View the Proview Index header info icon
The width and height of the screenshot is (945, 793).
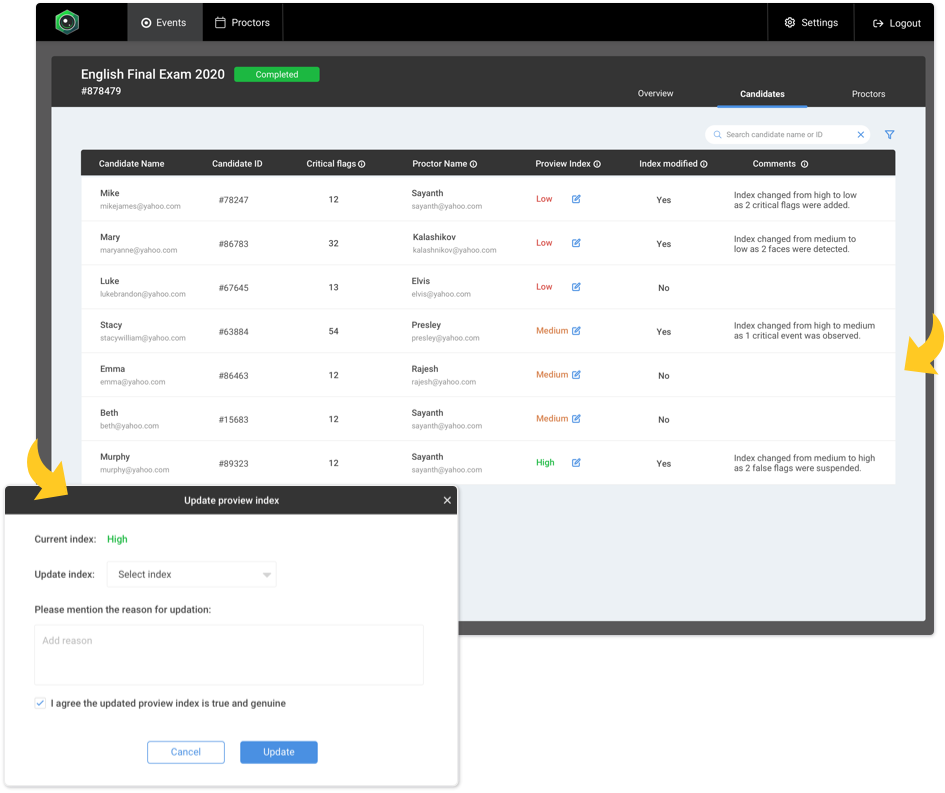click(597, 163)
